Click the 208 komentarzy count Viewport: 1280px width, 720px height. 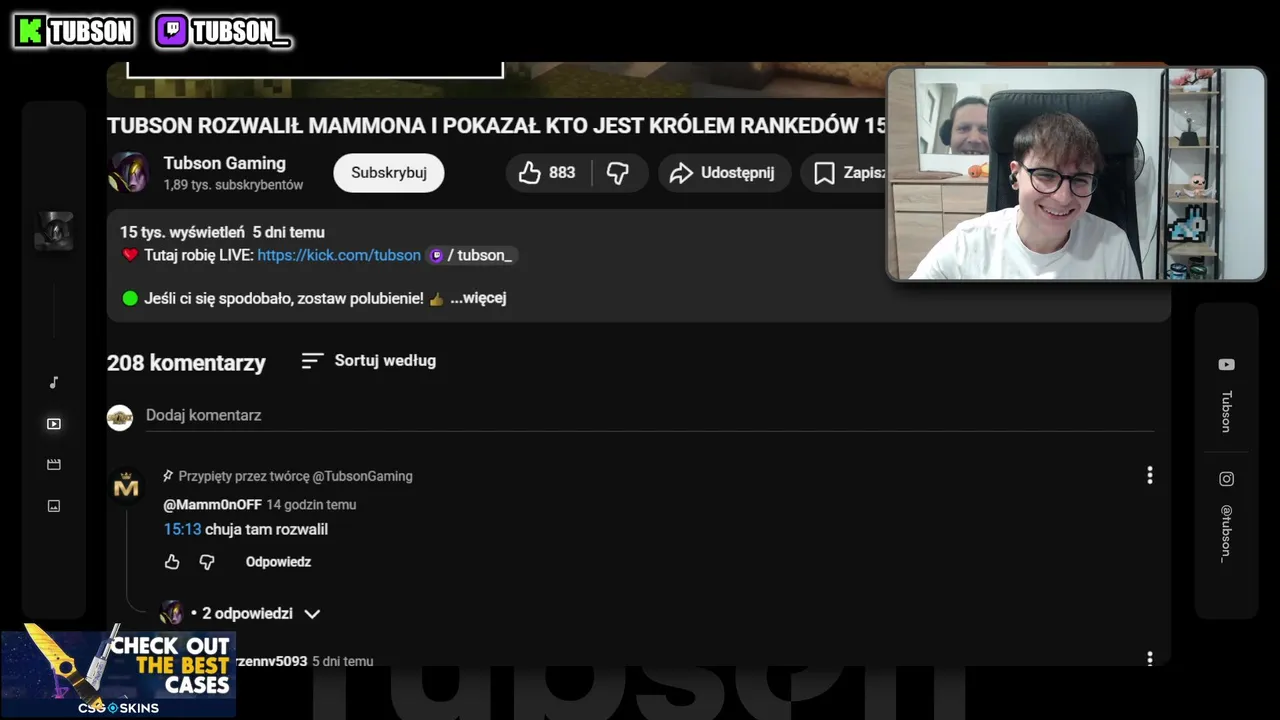(186, 363)
